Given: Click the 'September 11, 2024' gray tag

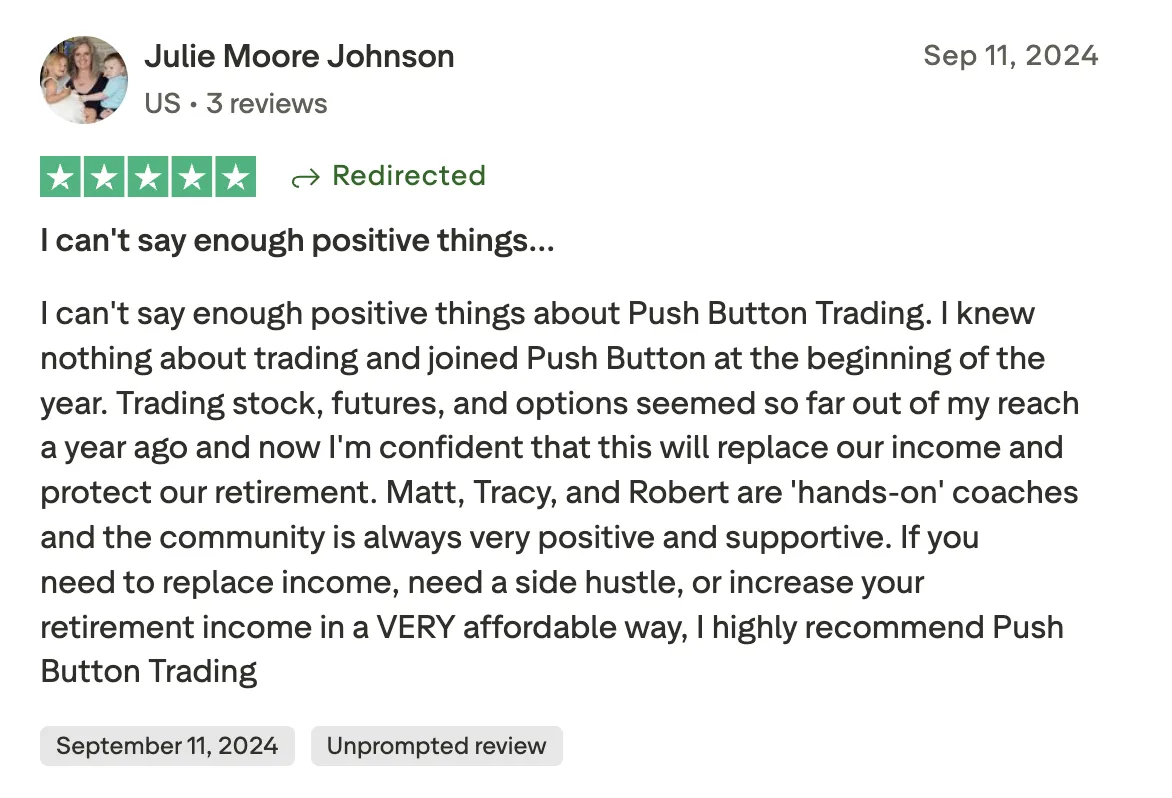Looking at the screenshot, I should [167, 746].
